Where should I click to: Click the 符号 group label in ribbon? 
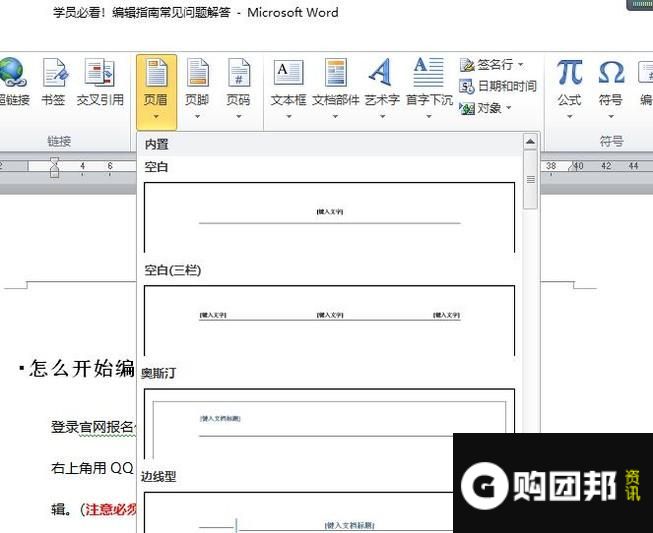[611, 141]
